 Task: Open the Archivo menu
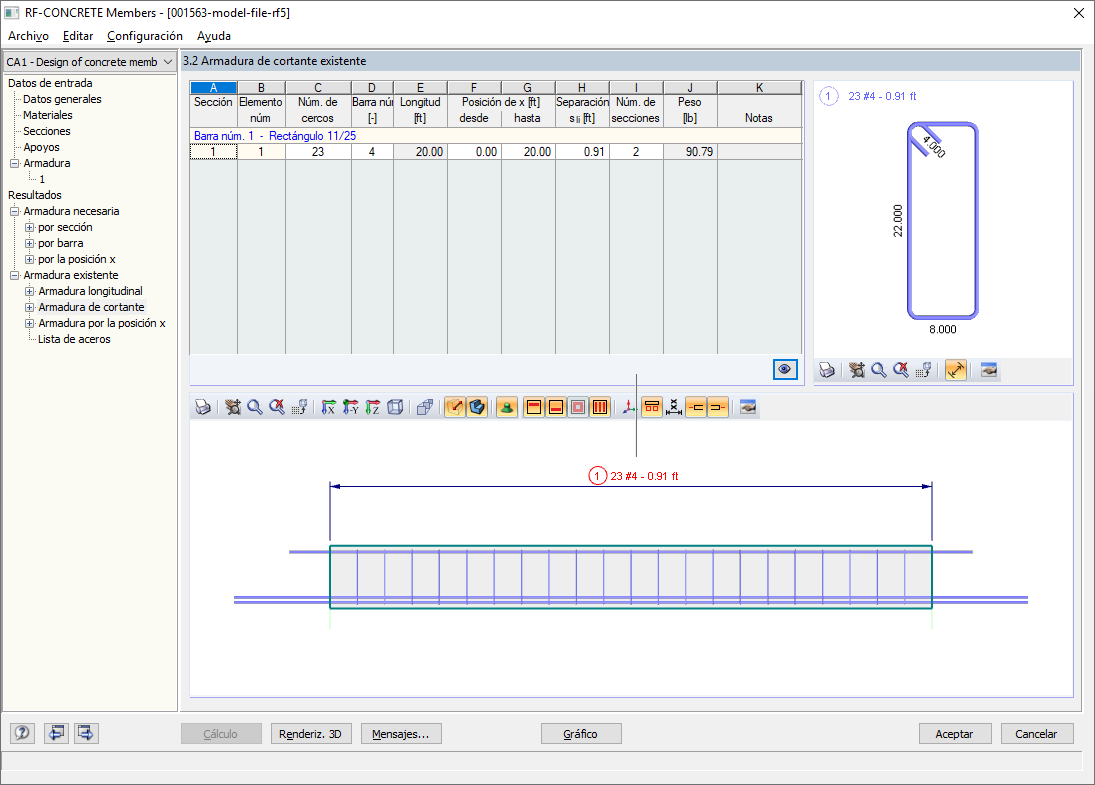[27, 35]
